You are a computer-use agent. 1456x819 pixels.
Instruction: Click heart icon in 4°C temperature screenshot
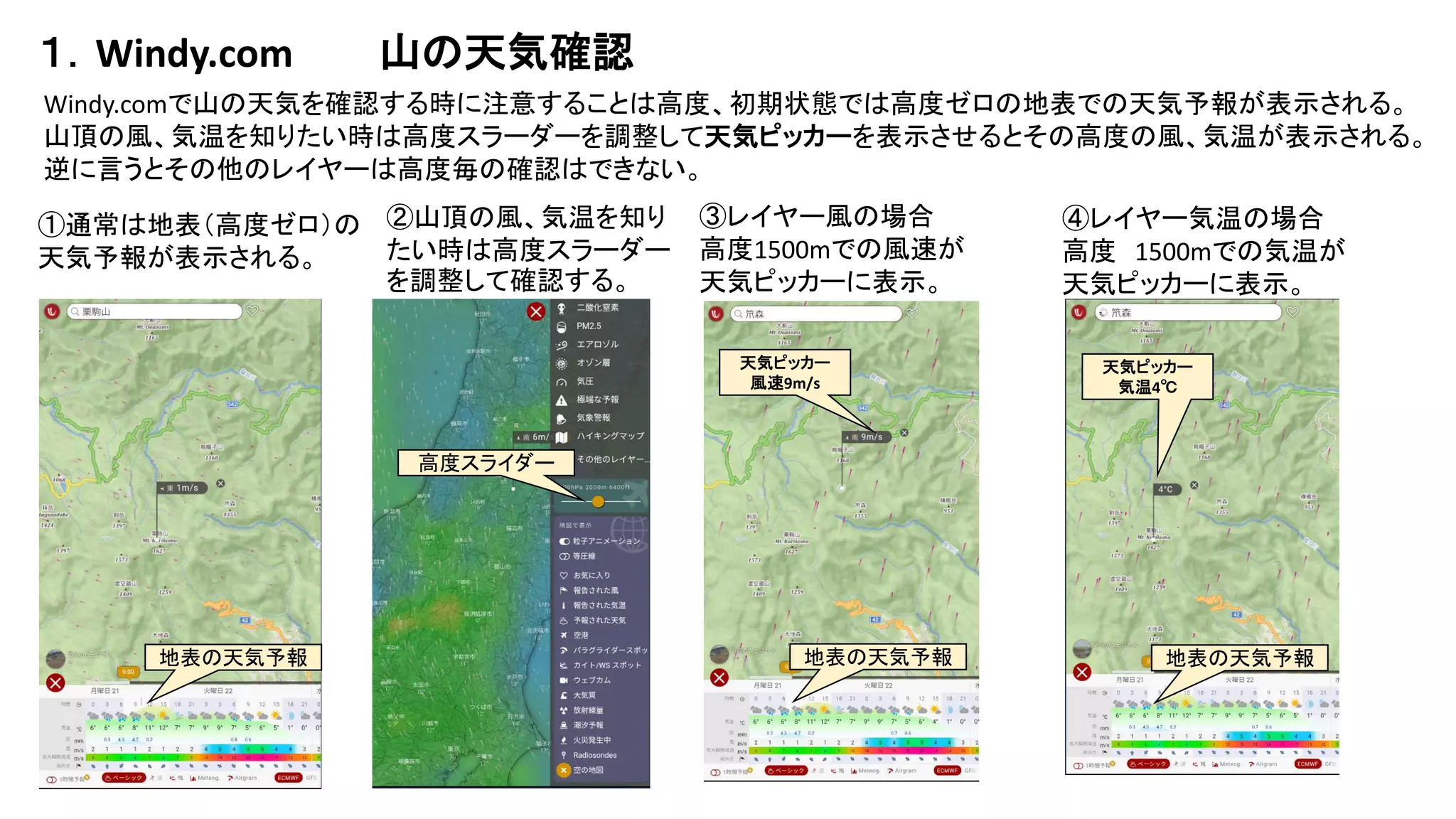coord(1292,311)
